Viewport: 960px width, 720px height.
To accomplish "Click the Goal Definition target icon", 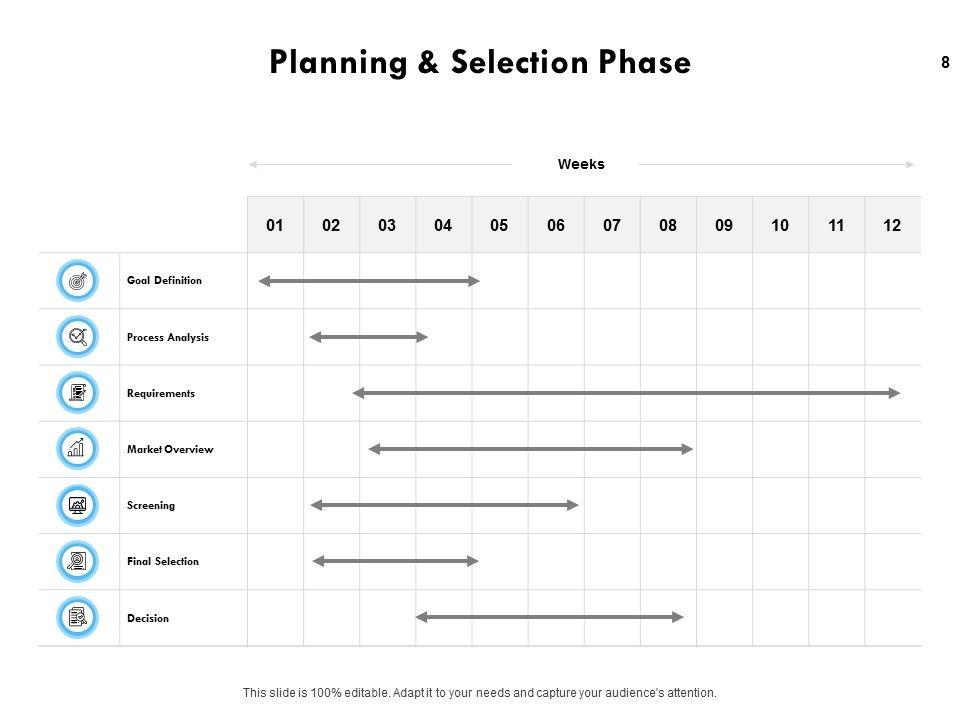I will 78,281.
